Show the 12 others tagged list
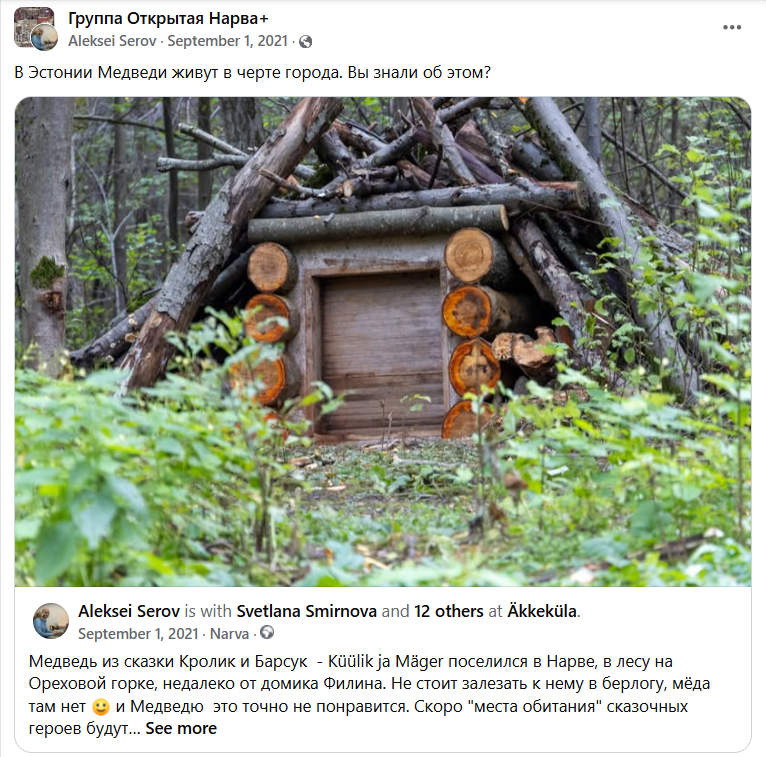Viewport: 766px width, 757px height. pos(448,611)
